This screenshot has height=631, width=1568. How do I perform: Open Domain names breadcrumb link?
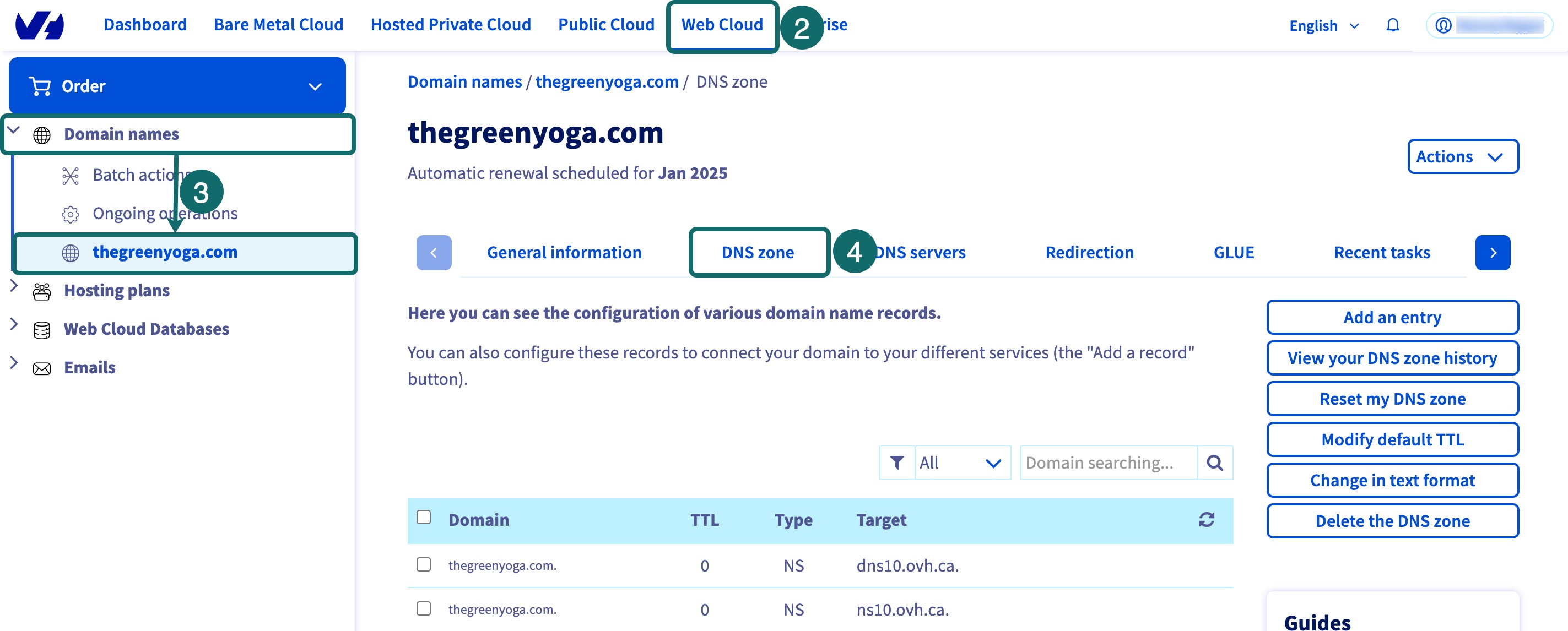464,81
